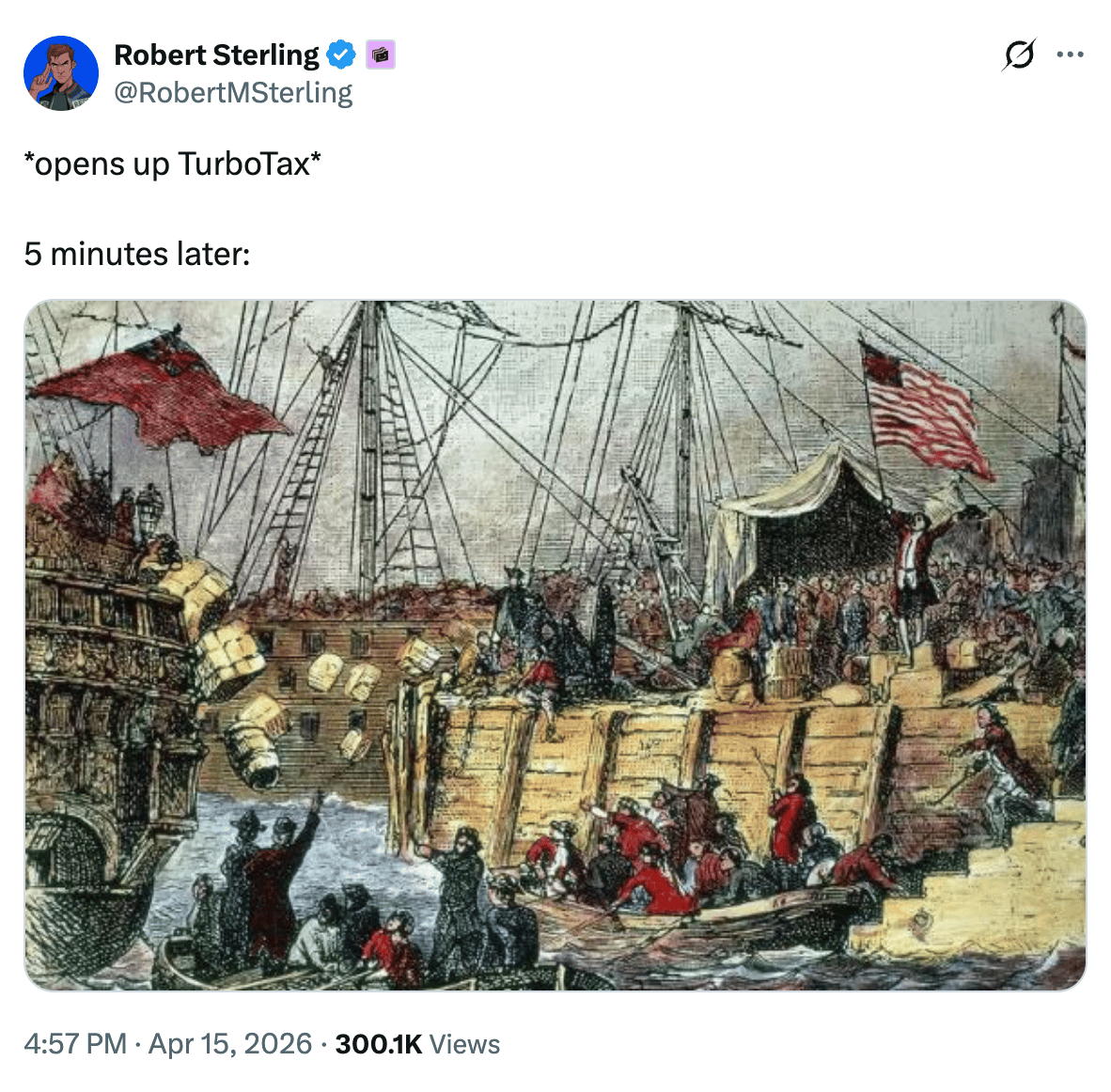Click the Apr 15, 2026 date
The height and width of the screenshot is (1092, 1111).
click(x=230, y=1044)
